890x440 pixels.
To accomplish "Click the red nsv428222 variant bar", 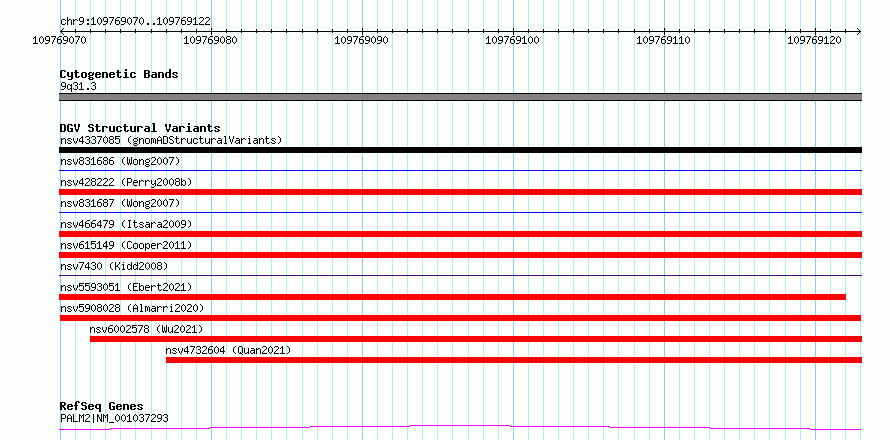I will 460,192.
